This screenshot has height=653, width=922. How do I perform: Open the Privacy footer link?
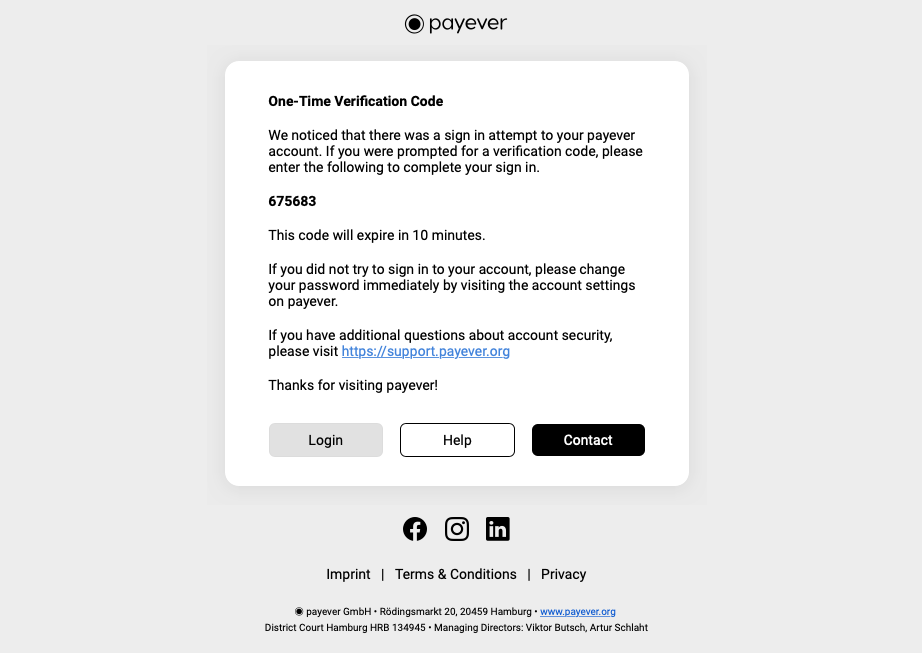click(x=563, y=574)
